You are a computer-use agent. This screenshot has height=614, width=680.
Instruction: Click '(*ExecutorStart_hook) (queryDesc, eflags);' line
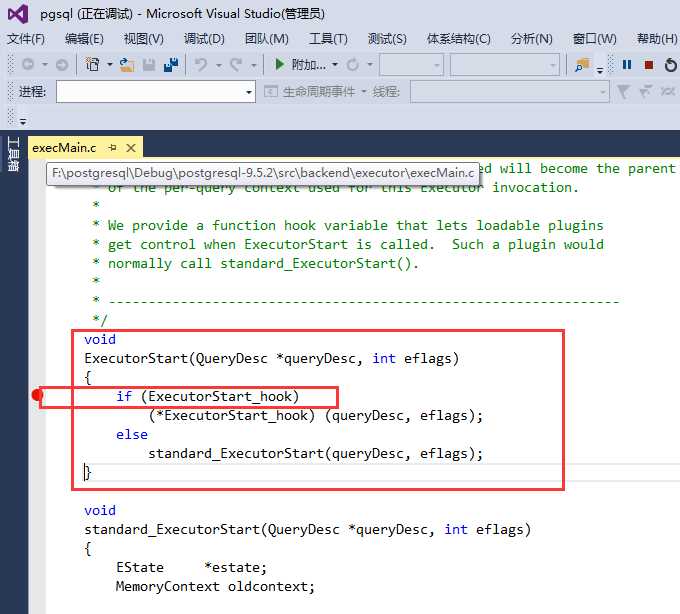315,415
